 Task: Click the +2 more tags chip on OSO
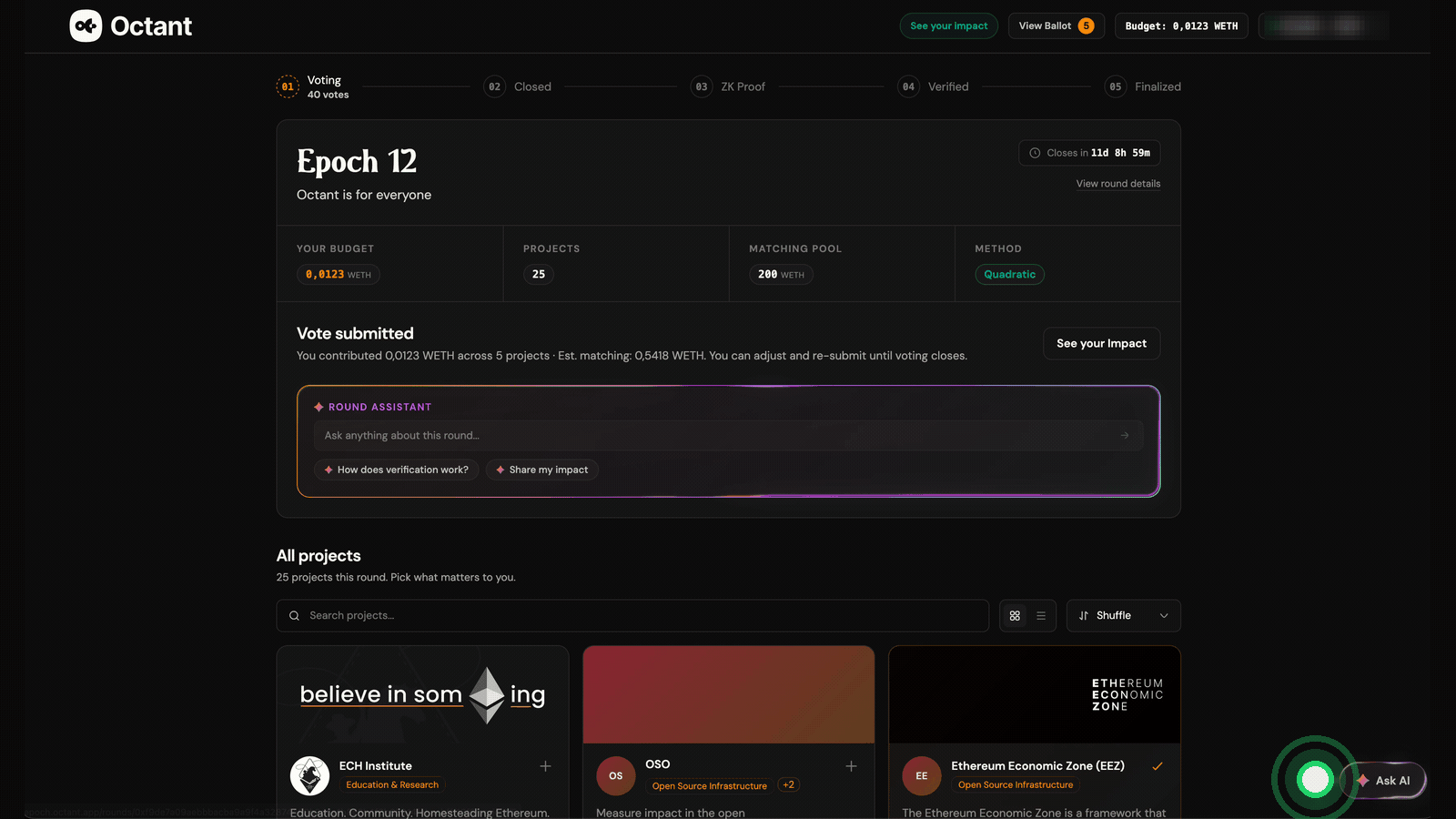point(788,785)
